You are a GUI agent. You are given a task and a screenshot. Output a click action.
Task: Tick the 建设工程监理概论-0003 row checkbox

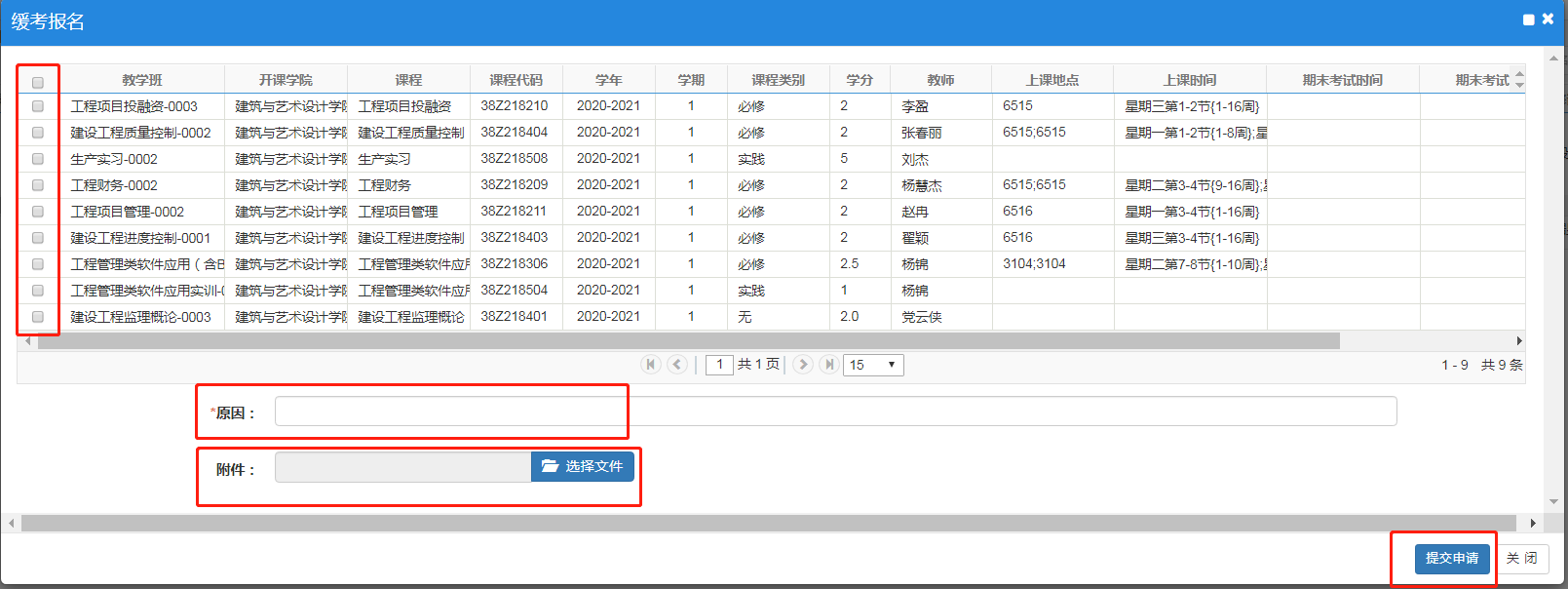tap(38, 317)
